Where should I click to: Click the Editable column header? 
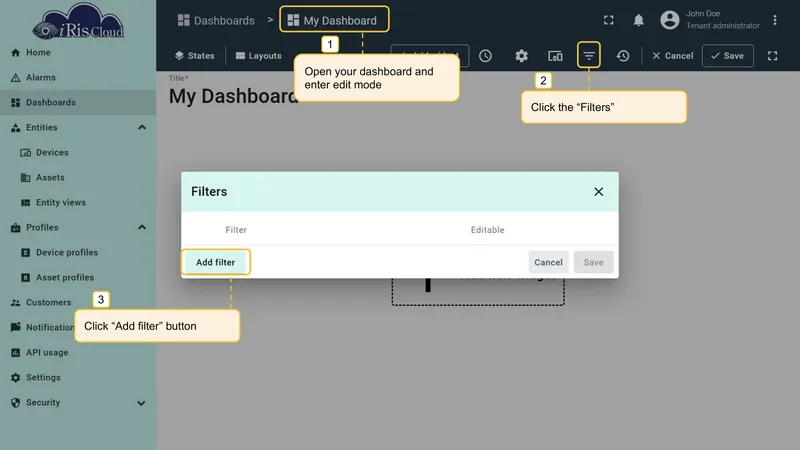coord(487,230)
